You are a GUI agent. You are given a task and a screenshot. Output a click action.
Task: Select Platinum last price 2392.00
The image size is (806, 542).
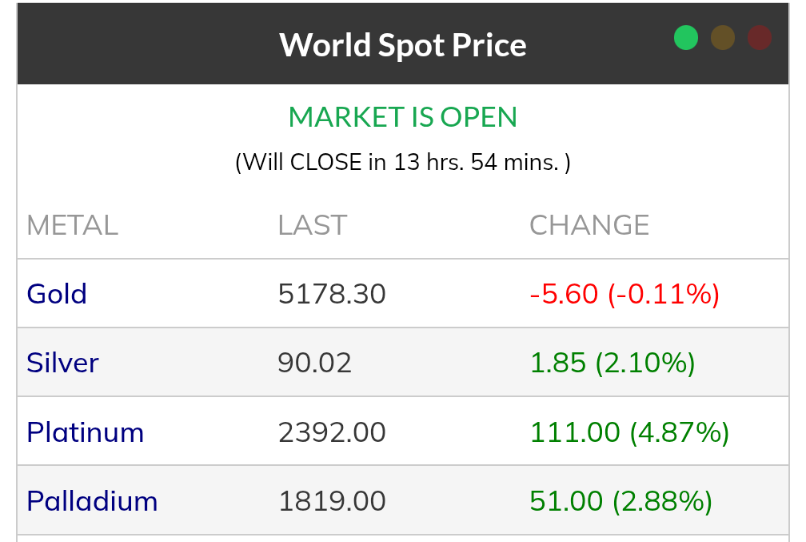332,432
